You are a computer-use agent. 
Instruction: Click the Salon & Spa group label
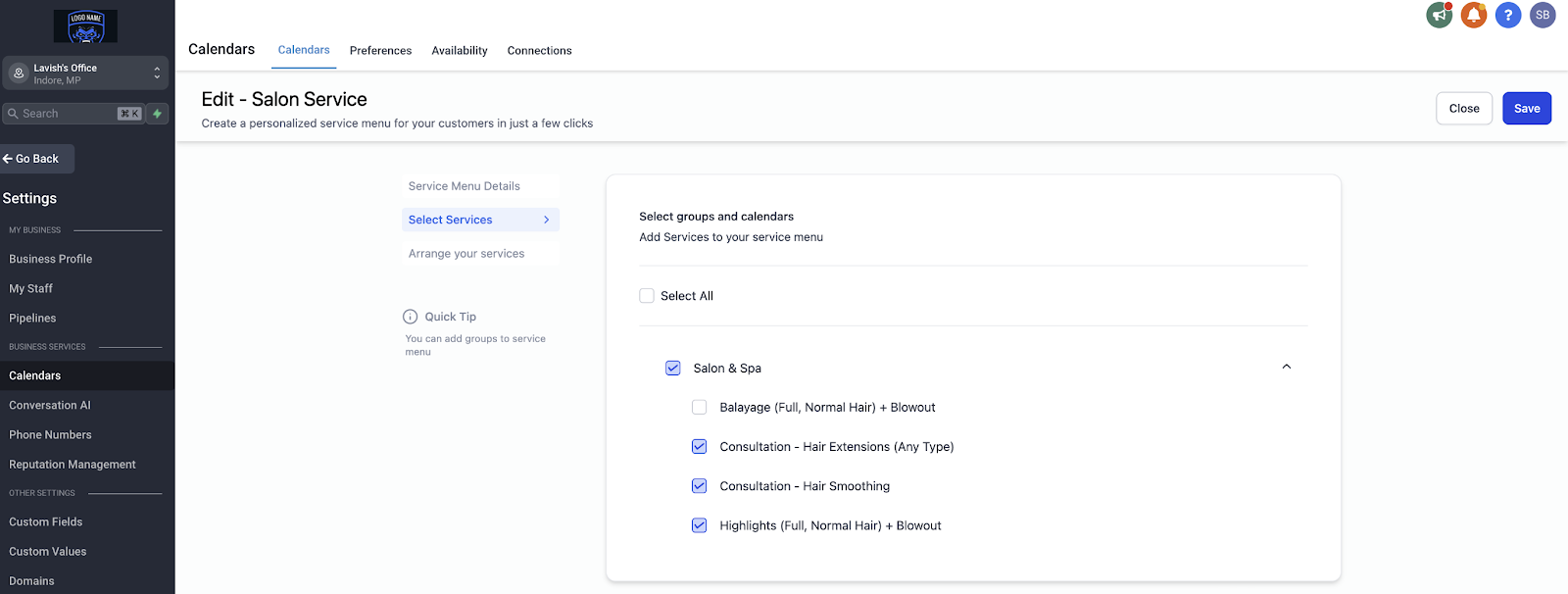727,369
